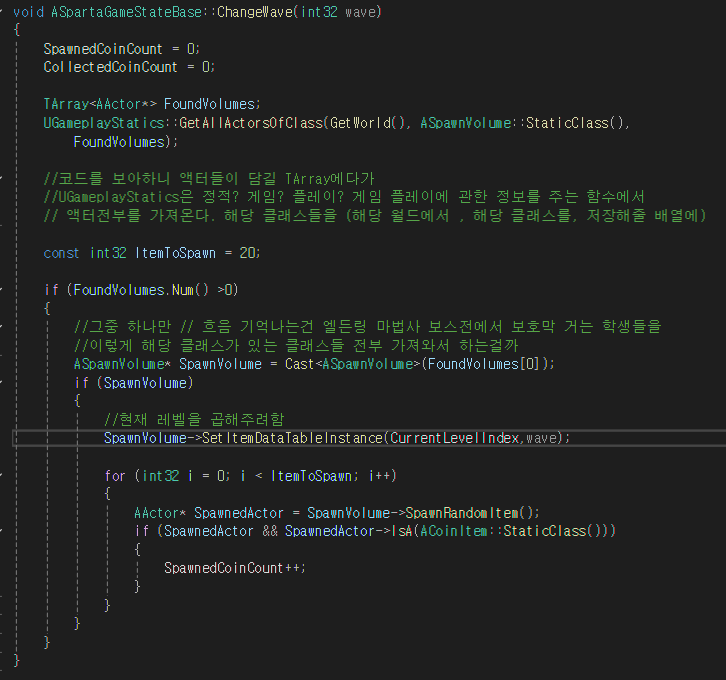Click the SpawnRandomItem() call

pos(469,513)
